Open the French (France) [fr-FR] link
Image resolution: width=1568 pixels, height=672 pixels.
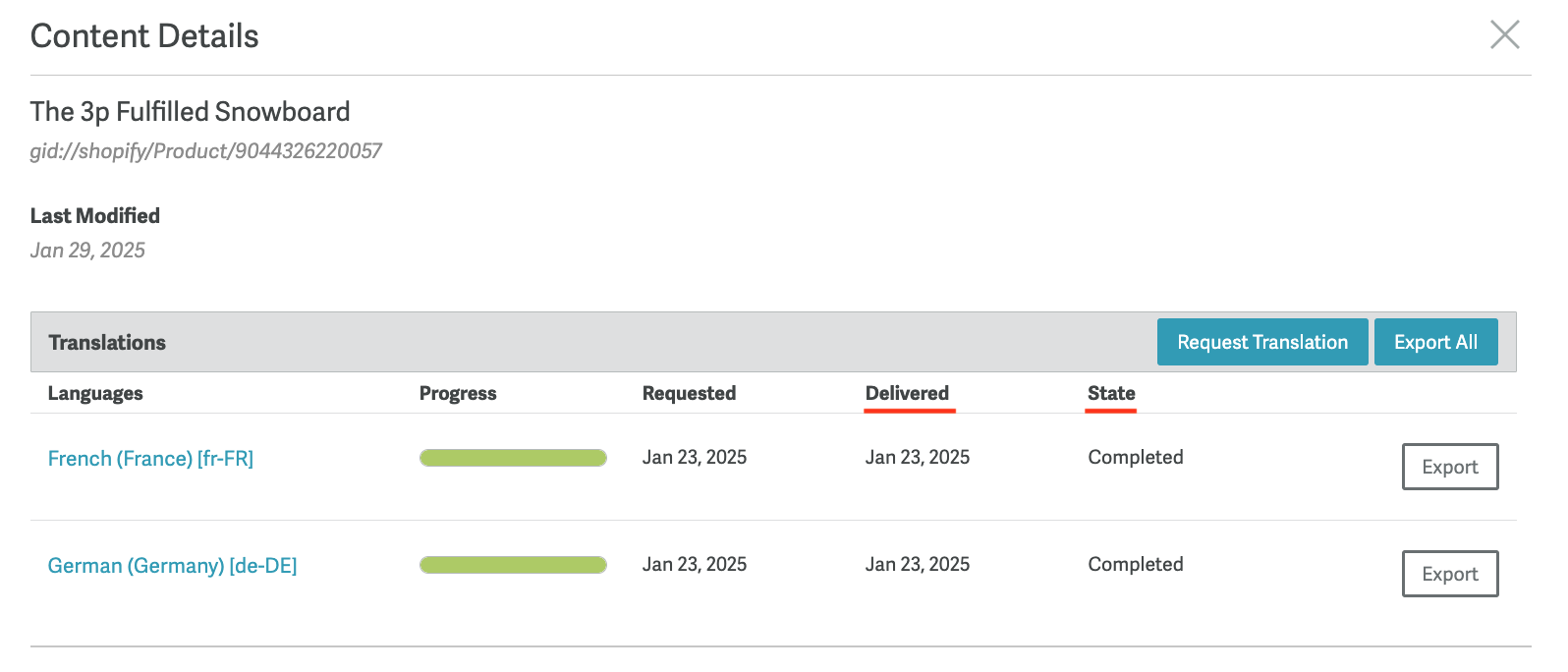tap(150, 459)
